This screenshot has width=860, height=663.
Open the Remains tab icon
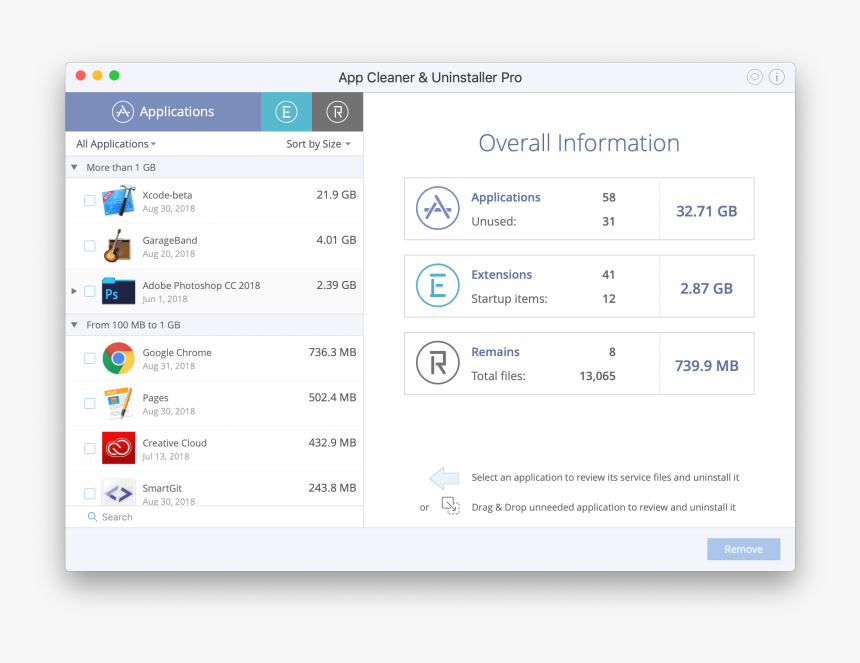coord(337,112)
